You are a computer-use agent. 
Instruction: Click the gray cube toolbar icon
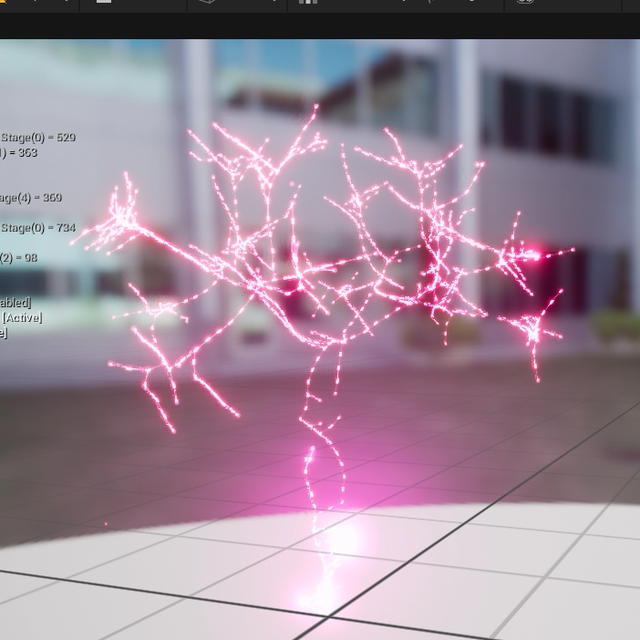pos(207,3)
